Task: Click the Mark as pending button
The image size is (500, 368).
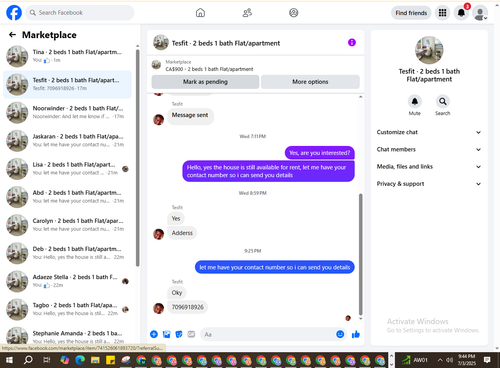Action: click(x=205, y=82)
